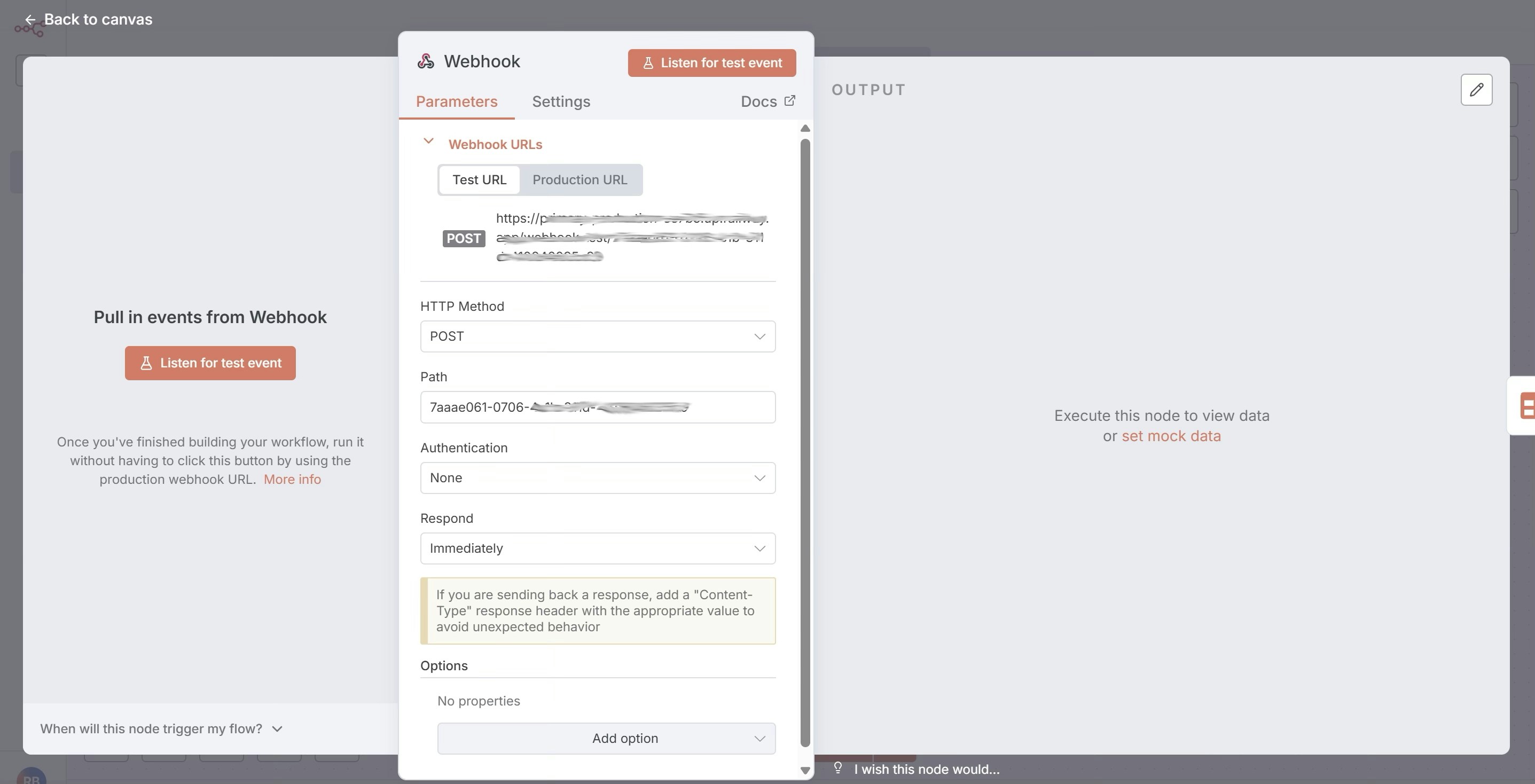The height and width of the screenshot is (784, 1535).
Task: Click the pencil edit output icon
Action: [1476, 90]
